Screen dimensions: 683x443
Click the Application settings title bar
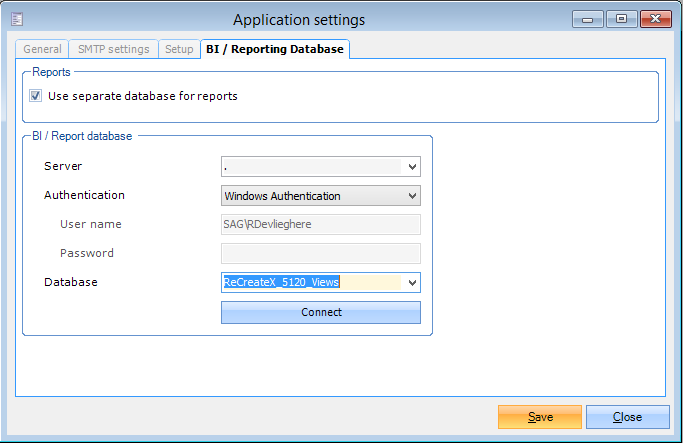point(299,20)
